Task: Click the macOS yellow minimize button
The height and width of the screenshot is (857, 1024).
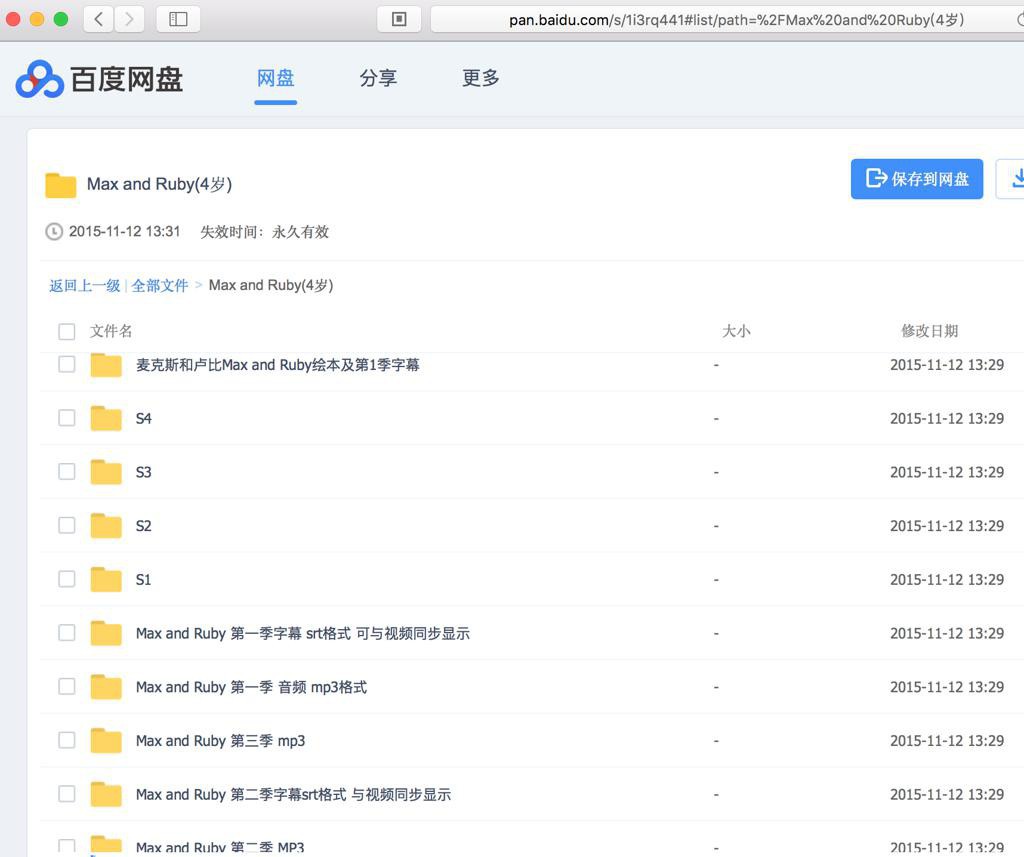Action: [x=37, y=19]
